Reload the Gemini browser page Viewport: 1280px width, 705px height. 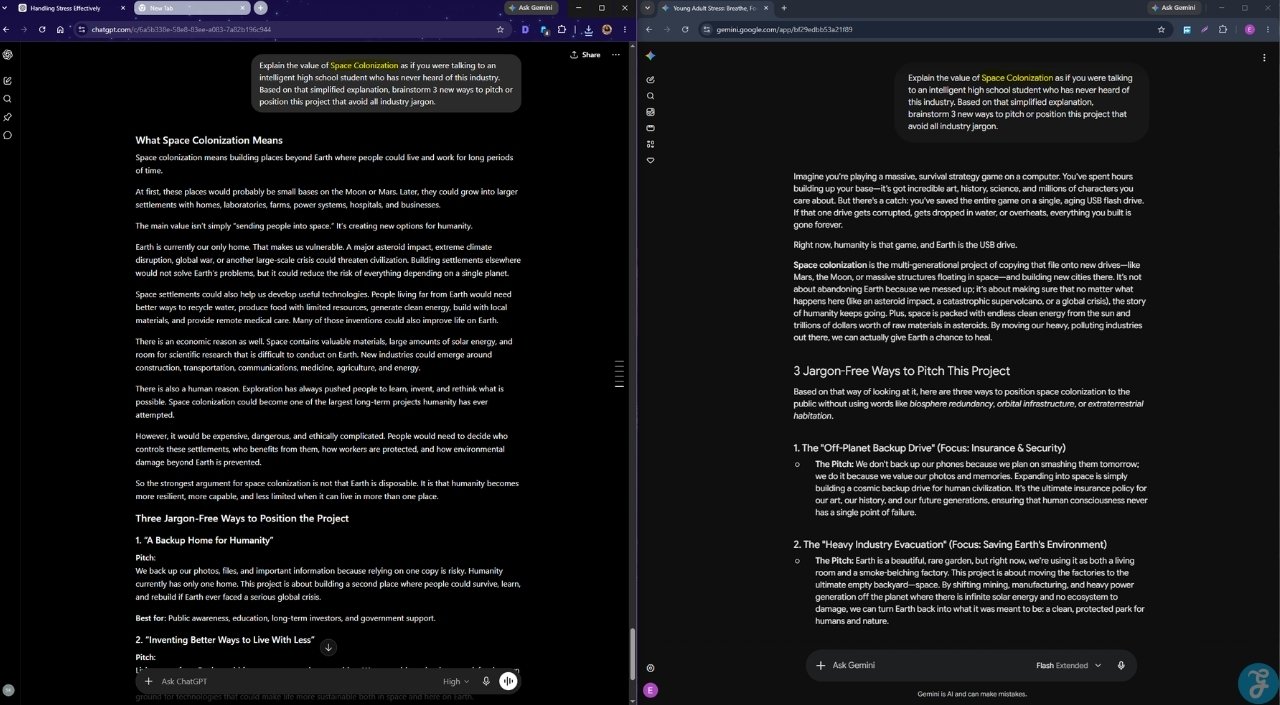tap(684, 29)
